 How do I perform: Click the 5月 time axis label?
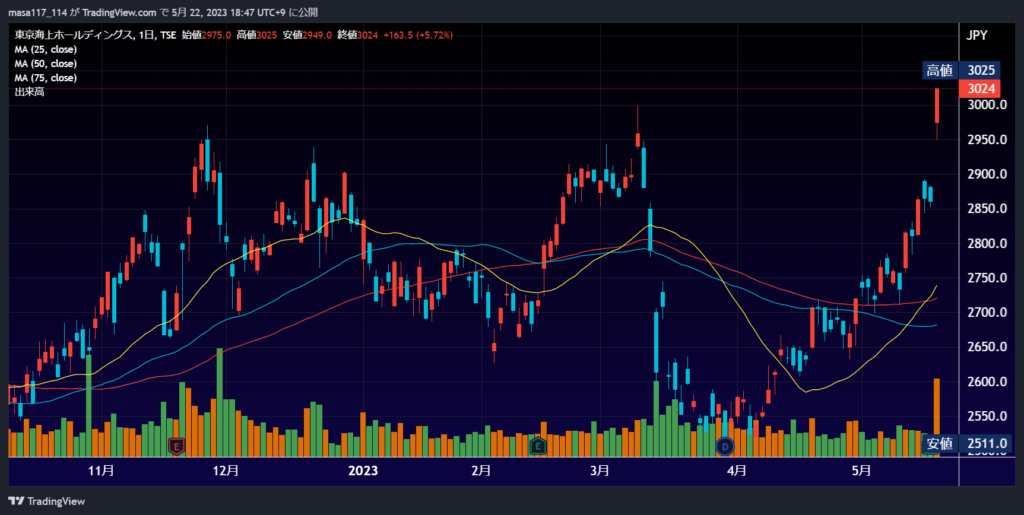point(861,471)
